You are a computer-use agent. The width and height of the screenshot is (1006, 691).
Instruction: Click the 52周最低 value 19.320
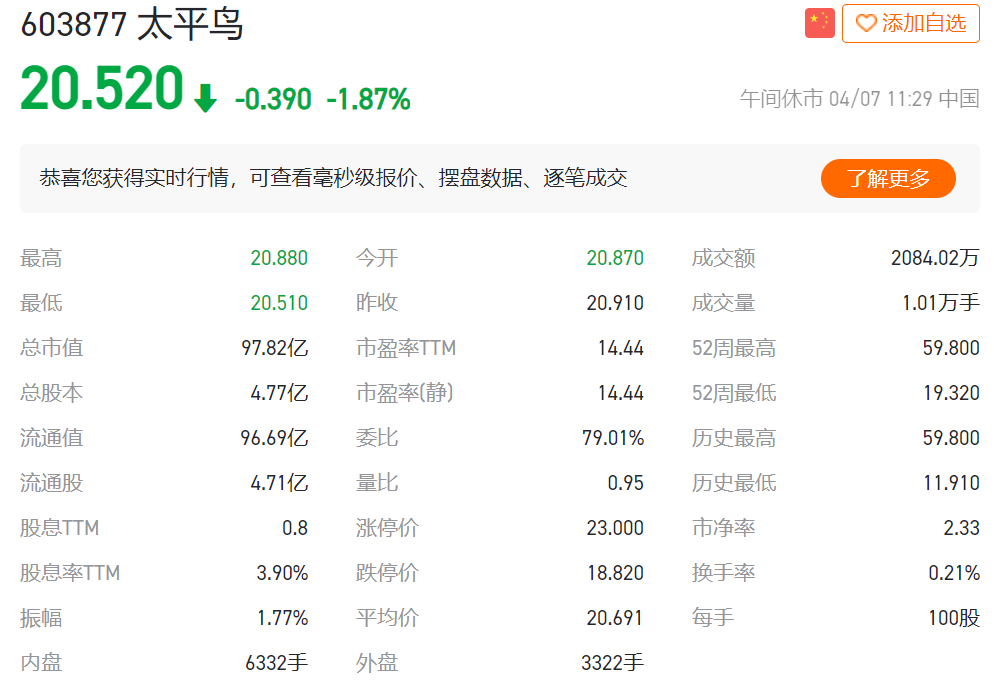click(951, 393)
